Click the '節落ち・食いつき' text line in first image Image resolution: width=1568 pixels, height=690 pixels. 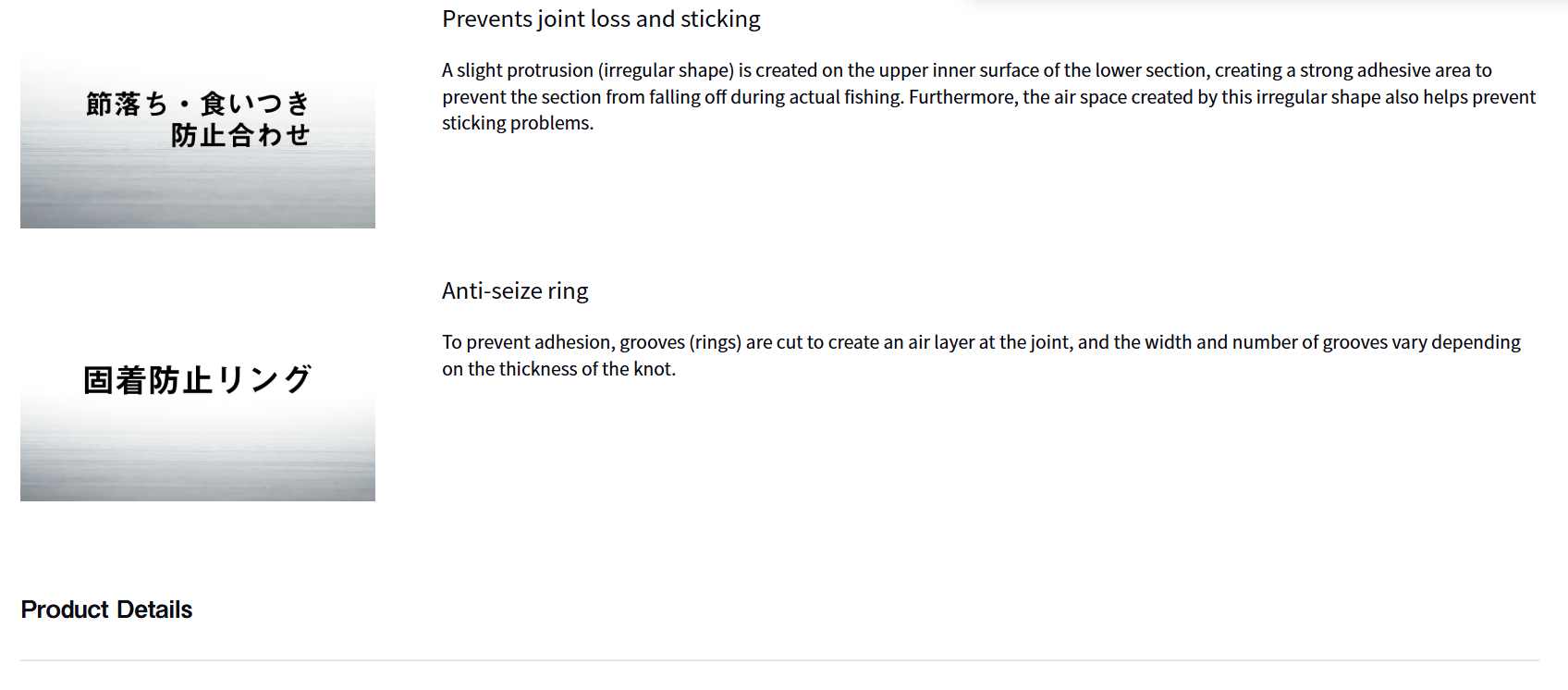[x=197, y=104]
